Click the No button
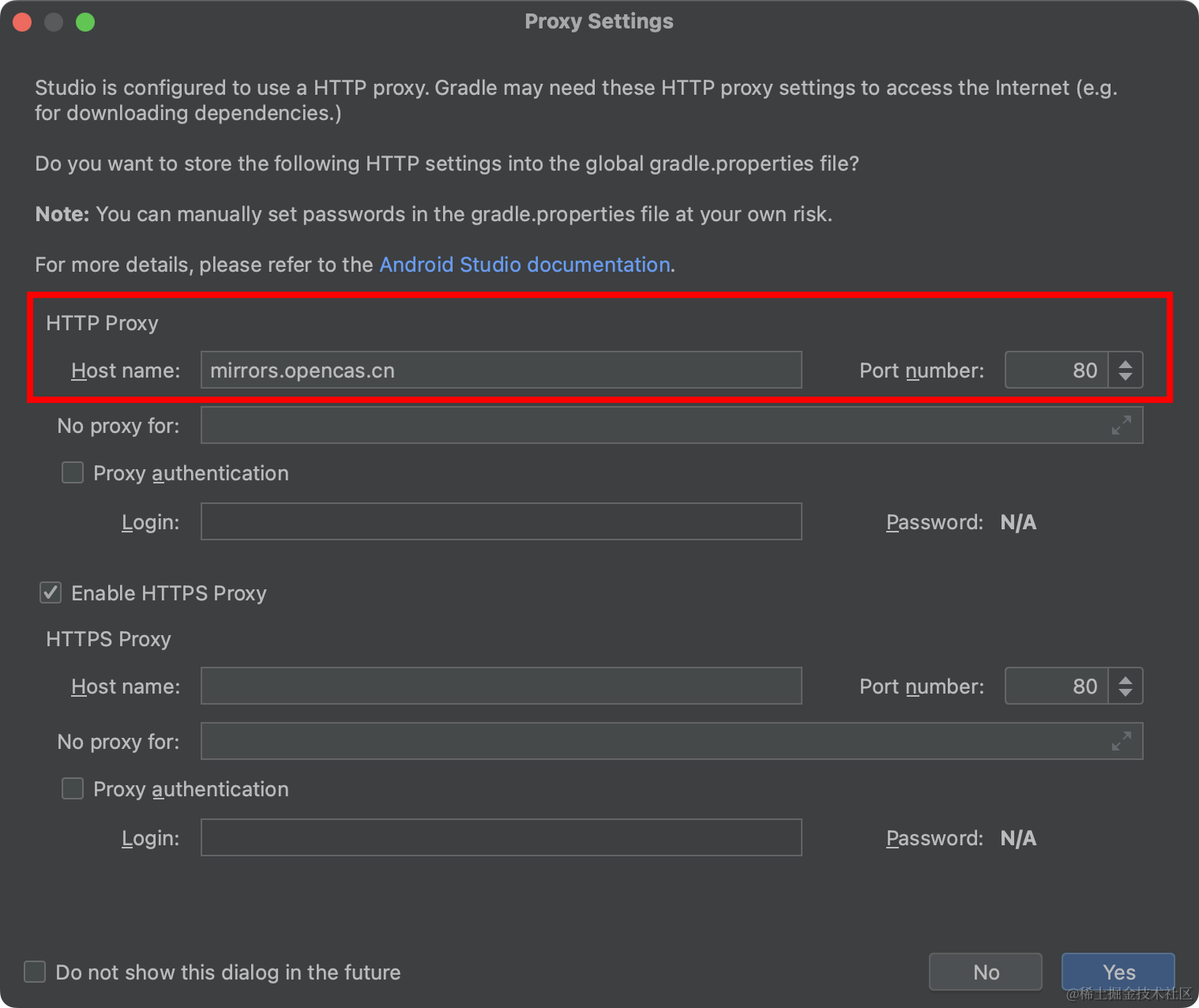 [x=986, y=972]
